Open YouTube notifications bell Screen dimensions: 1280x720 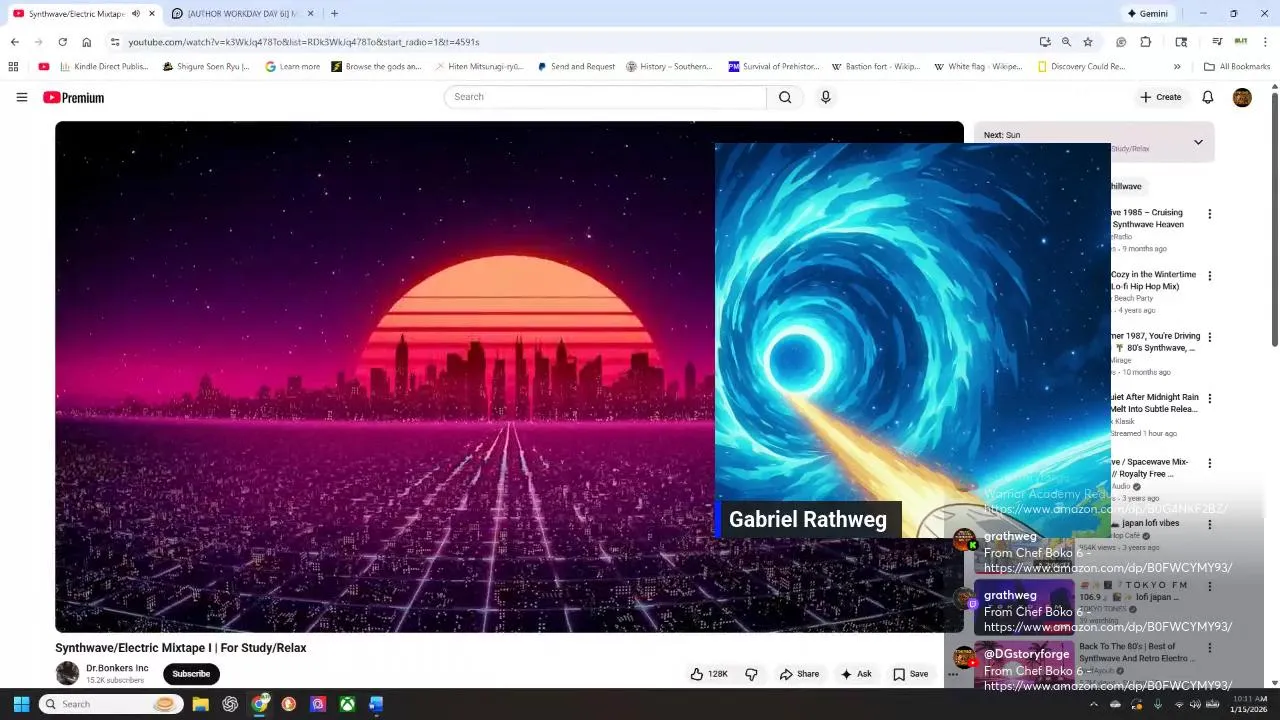click(x=1207, y=97)
